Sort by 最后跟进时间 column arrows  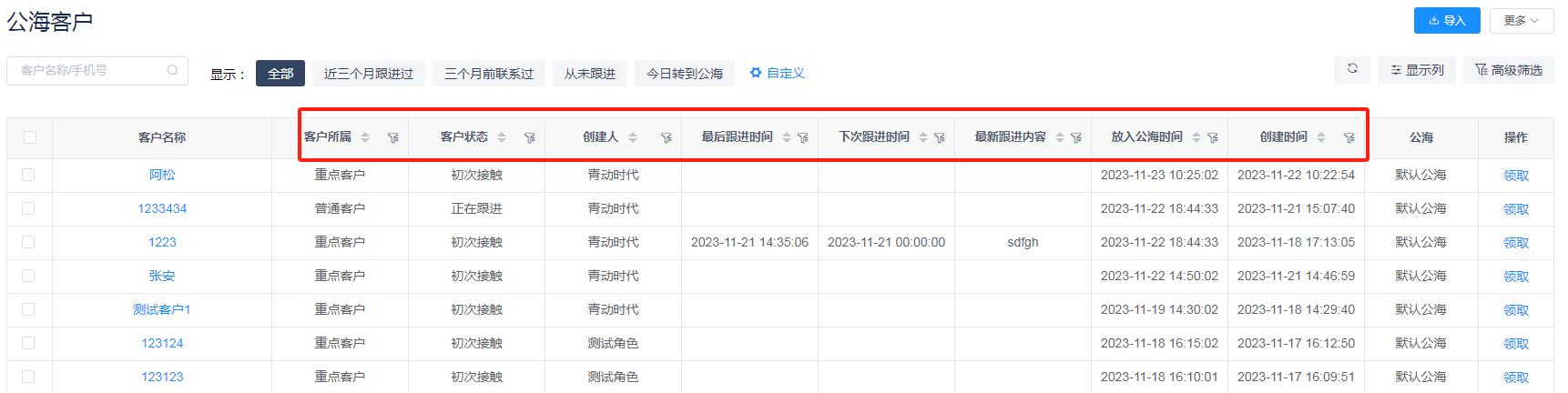click(787, 137)
